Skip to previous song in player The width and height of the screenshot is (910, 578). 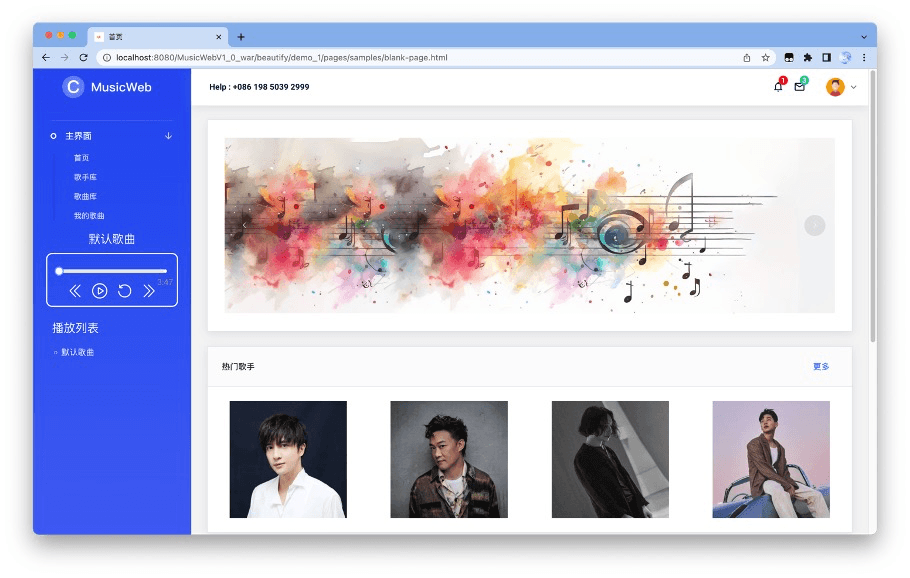coord(75,291)
